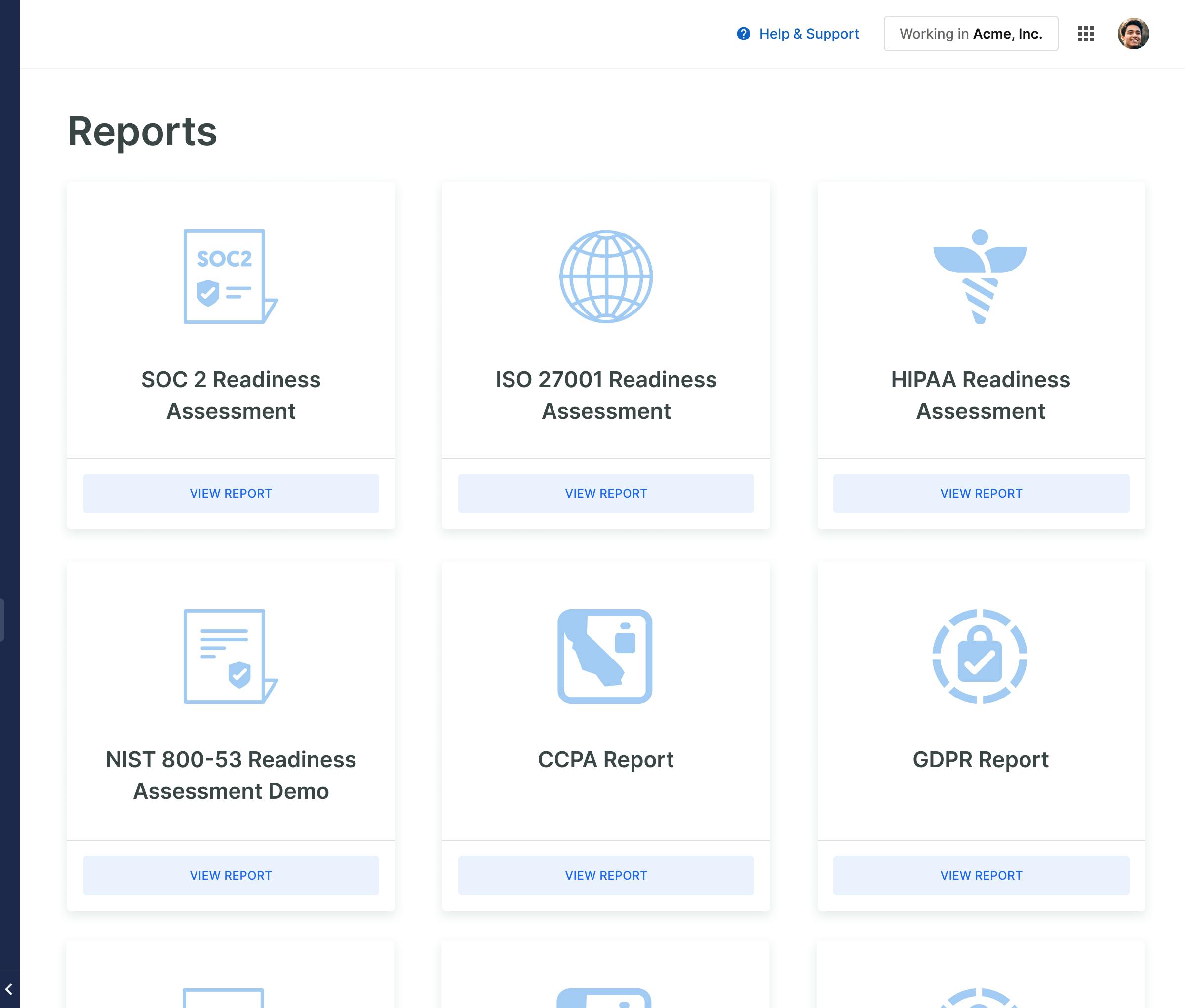View the NIST 800-53 Readiness Assessment Demo report
This screenshot has height=1008, width=1185.
click(231, 875)
